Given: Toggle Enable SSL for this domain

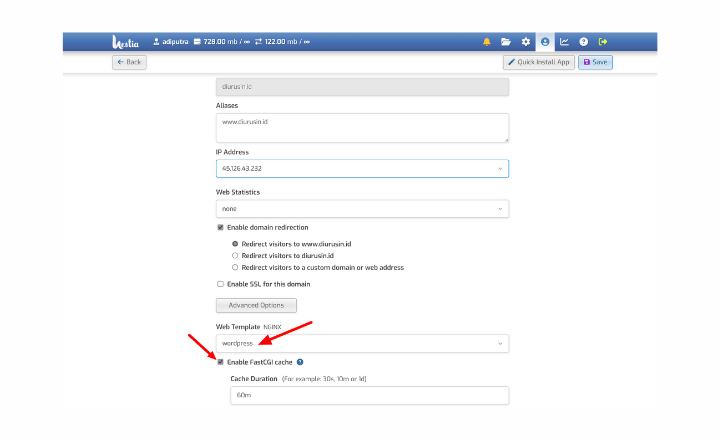Looking at the screenshot, I should (220, 284).
